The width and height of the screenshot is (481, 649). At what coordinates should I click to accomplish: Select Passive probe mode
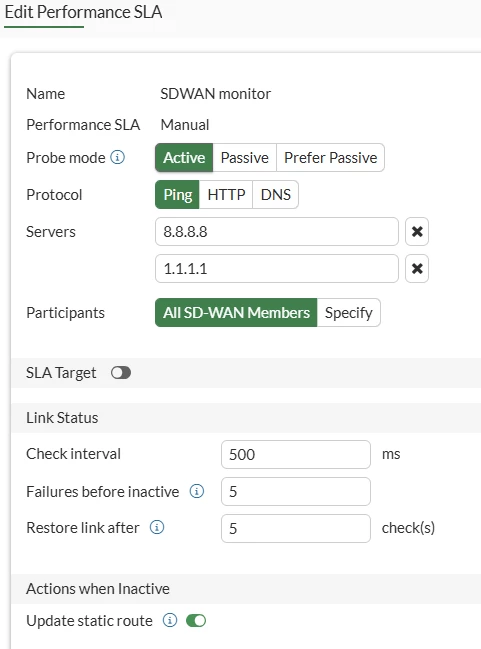point(245,158)
